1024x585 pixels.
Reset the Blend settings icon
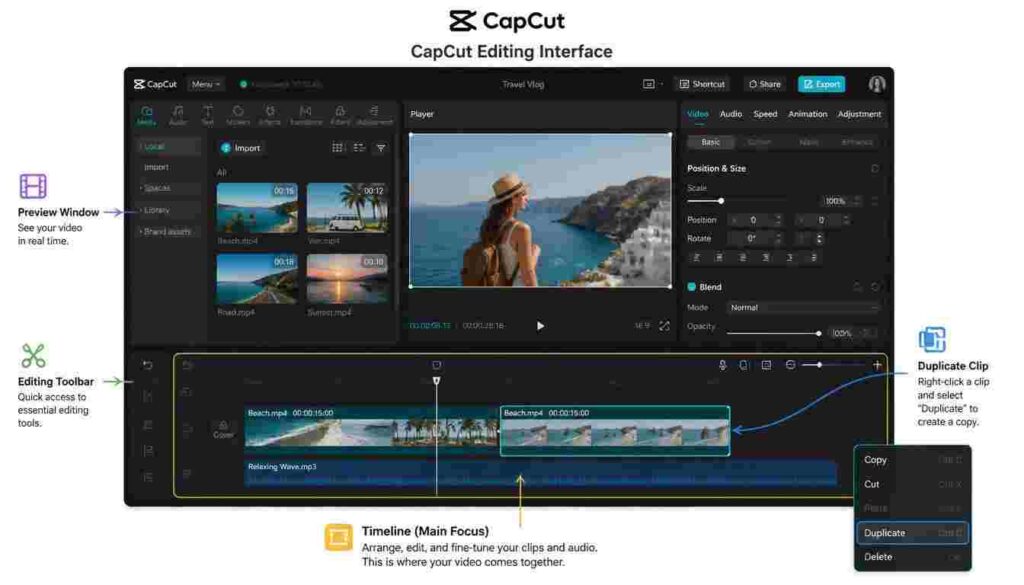(x=875, y=287)
